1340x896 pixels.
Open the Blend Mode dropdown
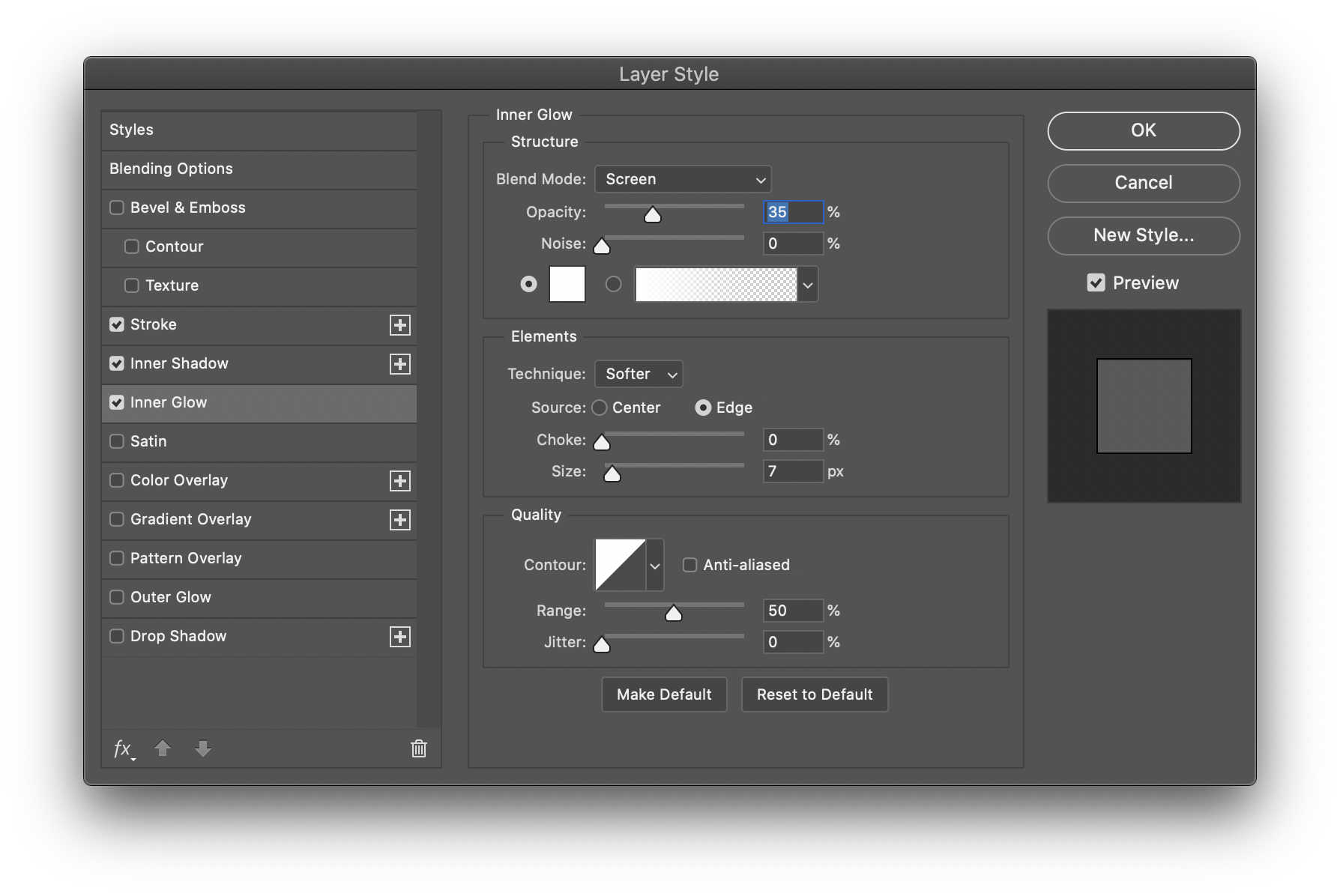pyautogui.click(x=683, y=179)
